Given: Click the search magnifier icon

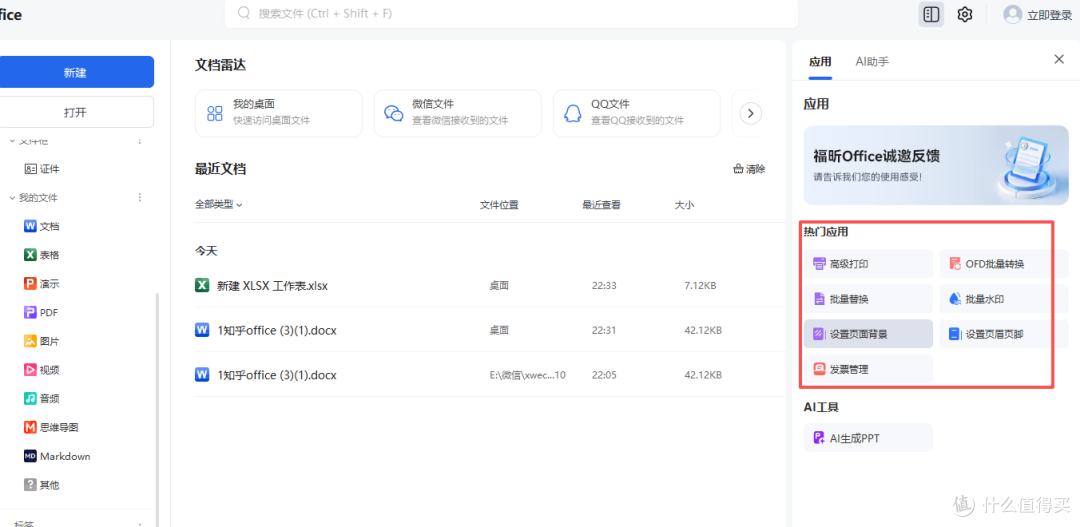Looking at the screenshot, I should [x=243, y=13].
